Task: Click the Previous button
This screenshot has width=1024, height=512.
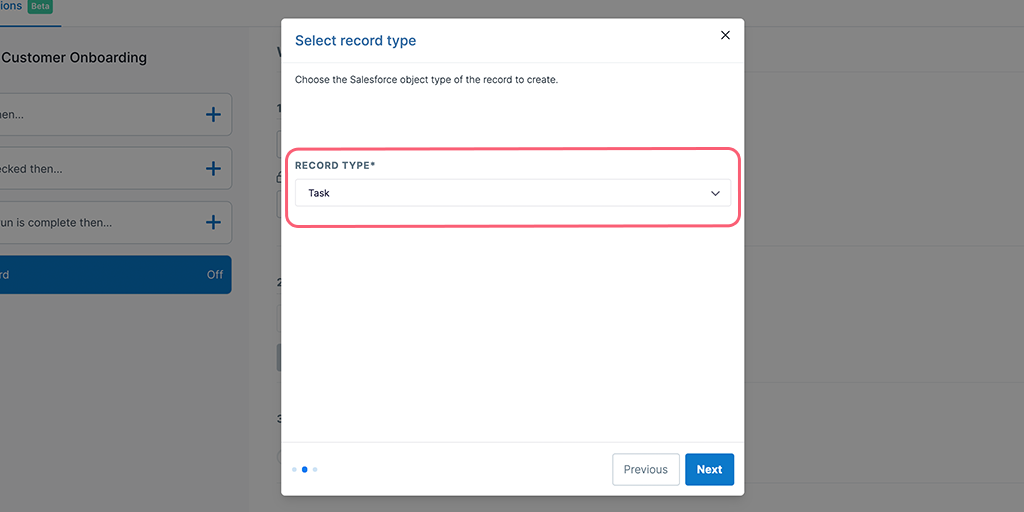Action: tap(646, 470)
